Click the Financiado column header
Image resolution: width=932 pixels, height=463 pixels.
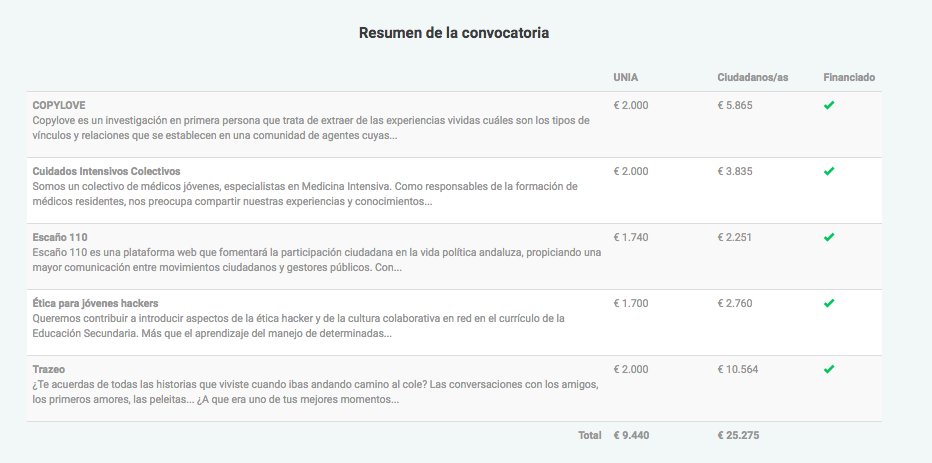click(x=849, y=78)
